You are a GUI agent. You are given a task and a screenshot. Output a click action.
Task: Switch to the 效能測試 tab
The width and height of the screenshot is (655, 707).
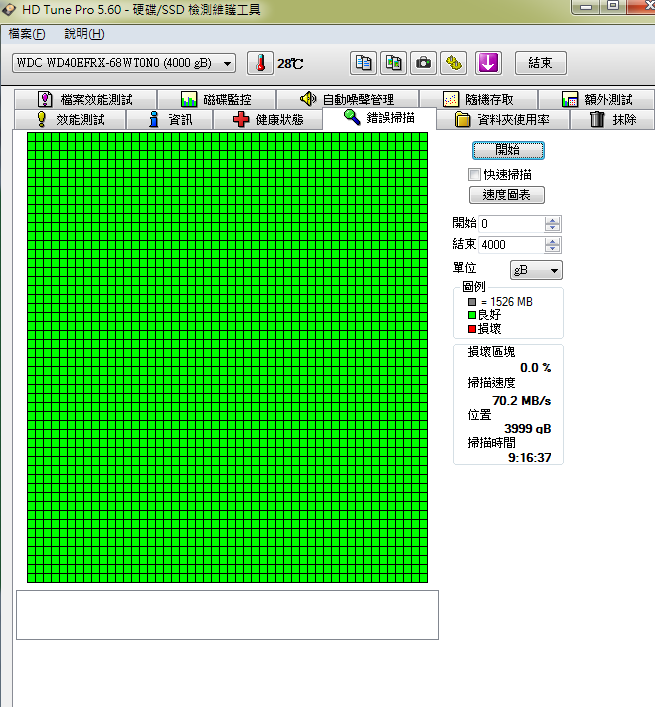pyautogui.click(x=70, y=119)
